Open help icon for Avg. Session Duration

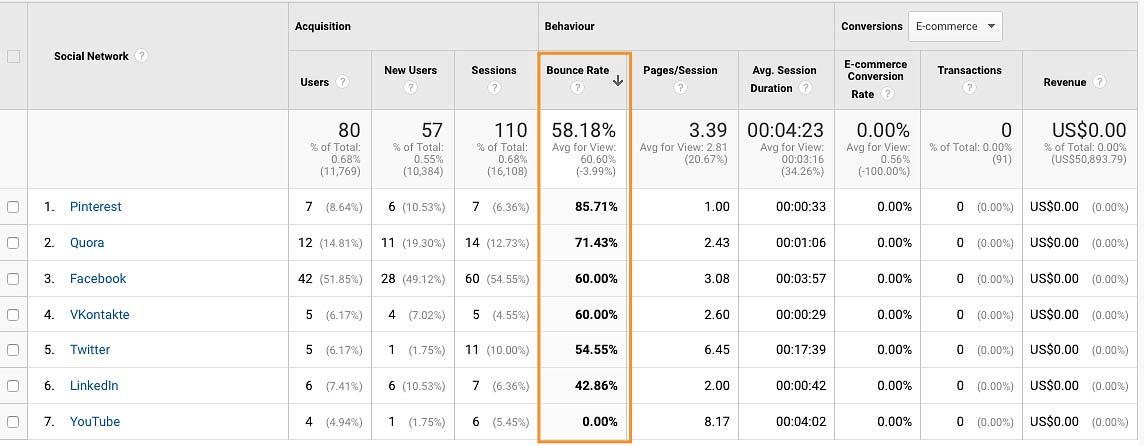click(x=805, y=88)
